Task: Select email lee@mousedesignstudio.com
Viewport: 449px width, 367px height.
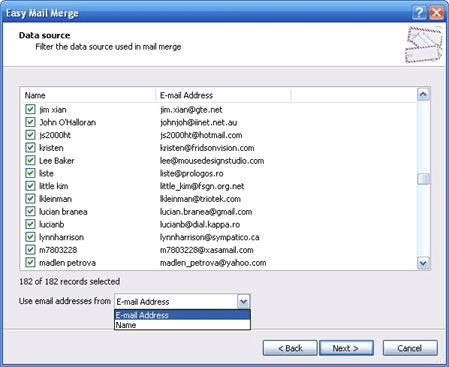Action: pos(212,161)
